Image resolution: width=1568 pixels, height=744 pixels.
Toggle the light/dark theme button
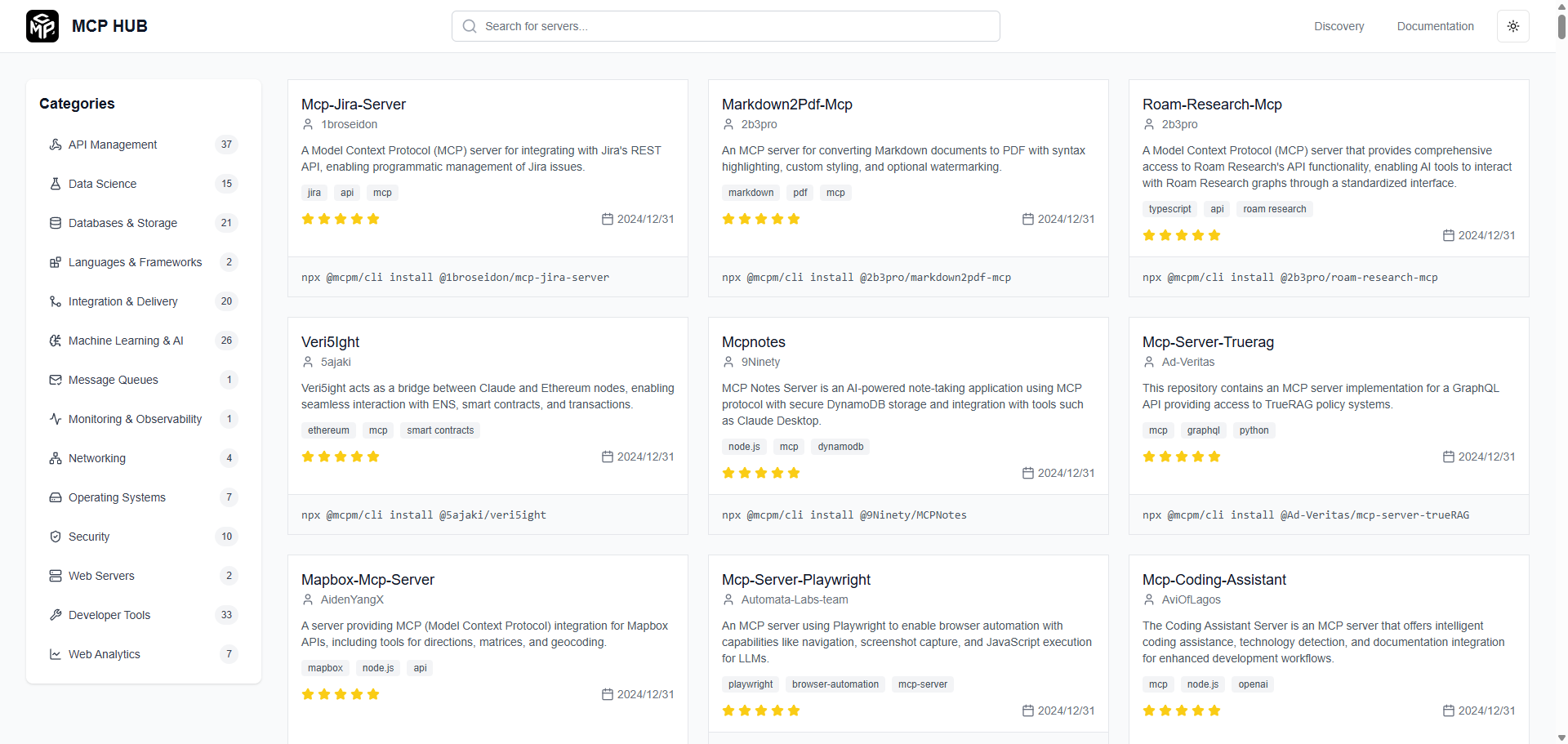pos(1512,26)
